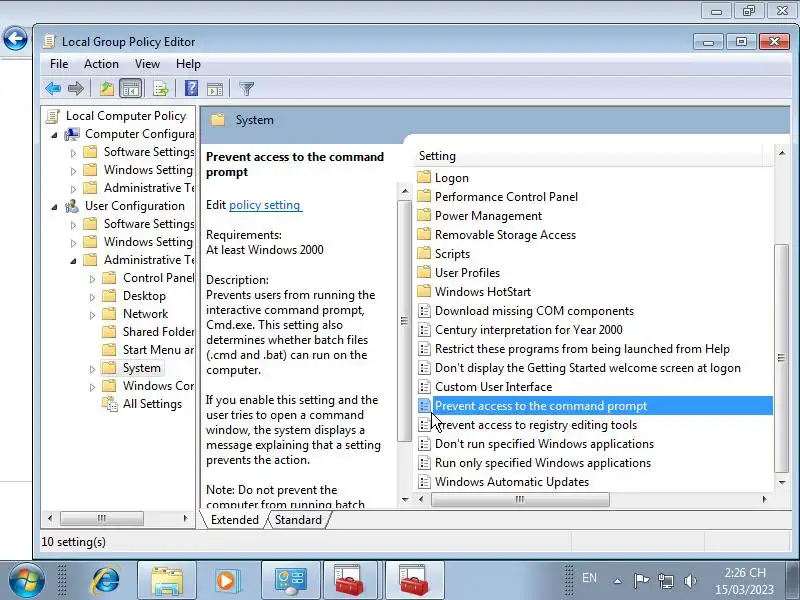Click the Local Computer Policy root icon
Screen dimensions: 800x600
tap(53, 116)
